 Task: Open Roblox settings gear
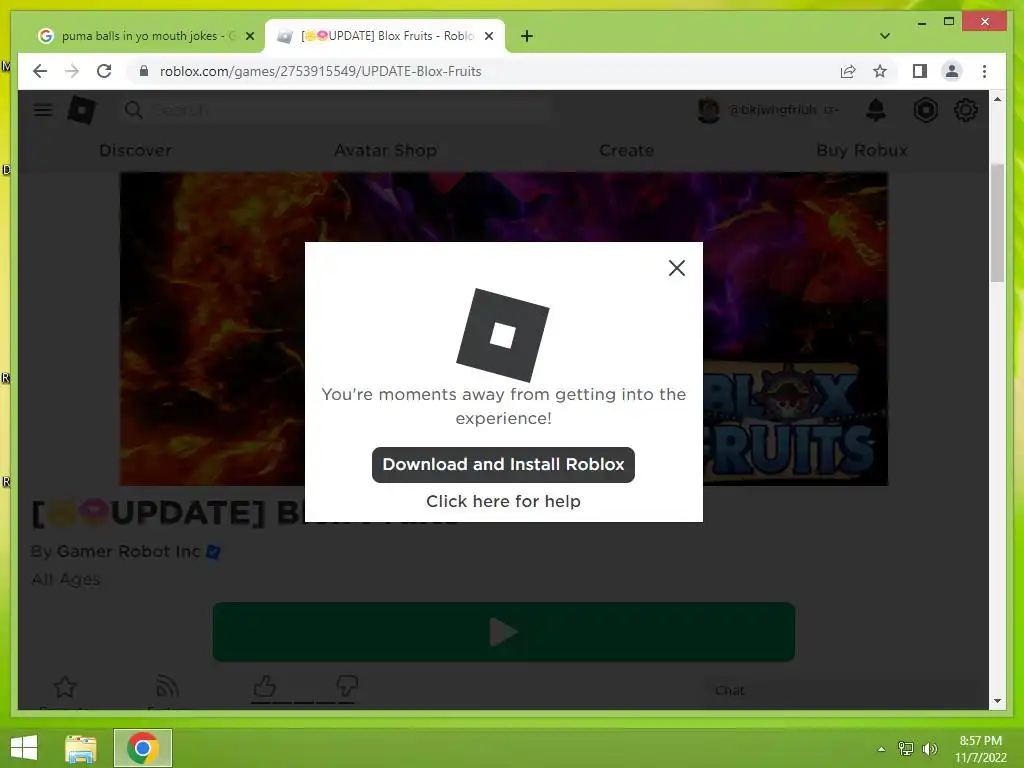point(965,110)
